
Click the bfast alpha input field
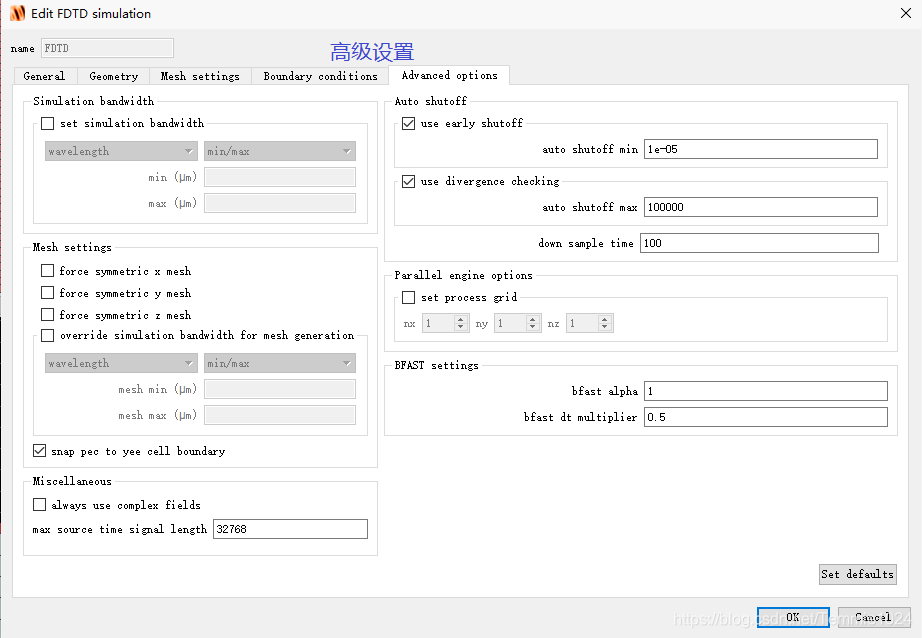coord(766,391)
